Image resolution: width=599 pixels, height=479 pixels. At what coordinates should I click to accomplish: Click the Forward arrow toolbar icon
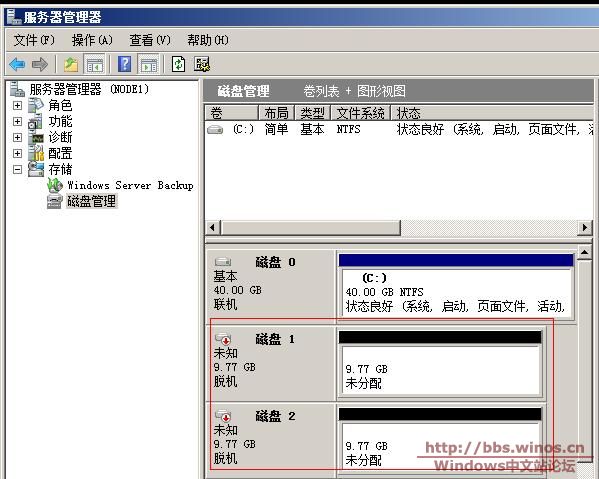(40, 64)
